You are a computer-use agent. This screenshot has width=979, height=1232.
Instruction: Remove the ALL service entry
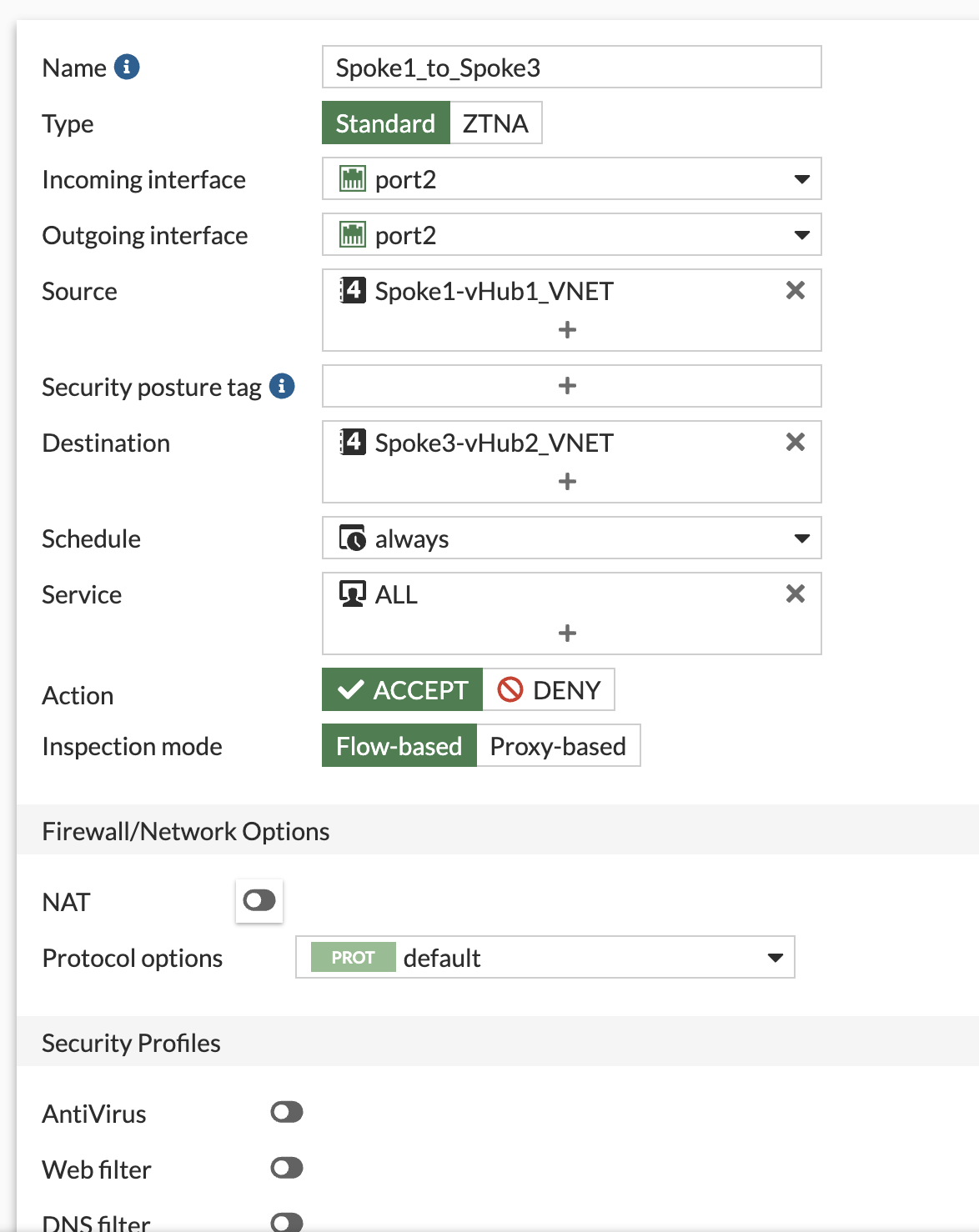[x=795, y=593]
